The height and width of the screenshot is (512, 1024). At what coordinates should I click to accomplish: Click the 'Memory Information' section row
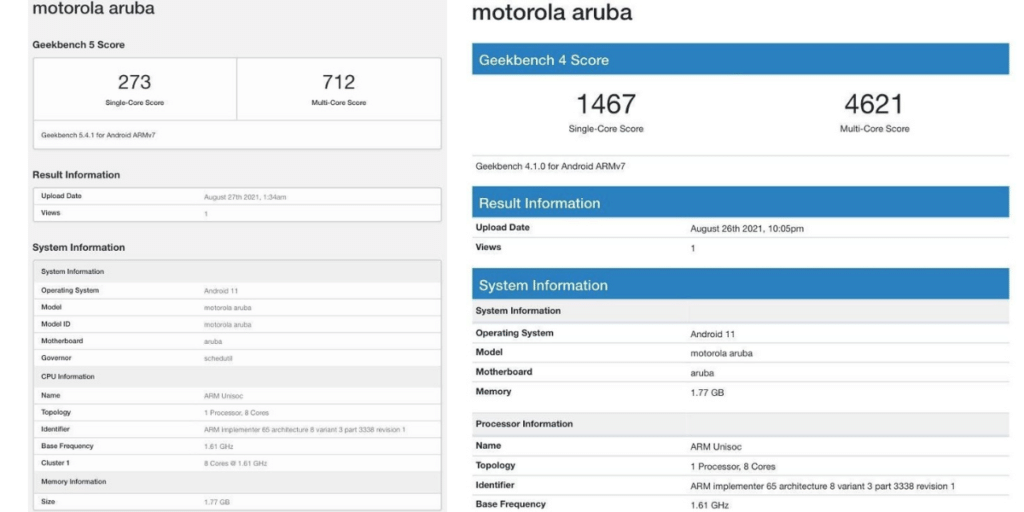pyautogui.click(x=237, y=482)
